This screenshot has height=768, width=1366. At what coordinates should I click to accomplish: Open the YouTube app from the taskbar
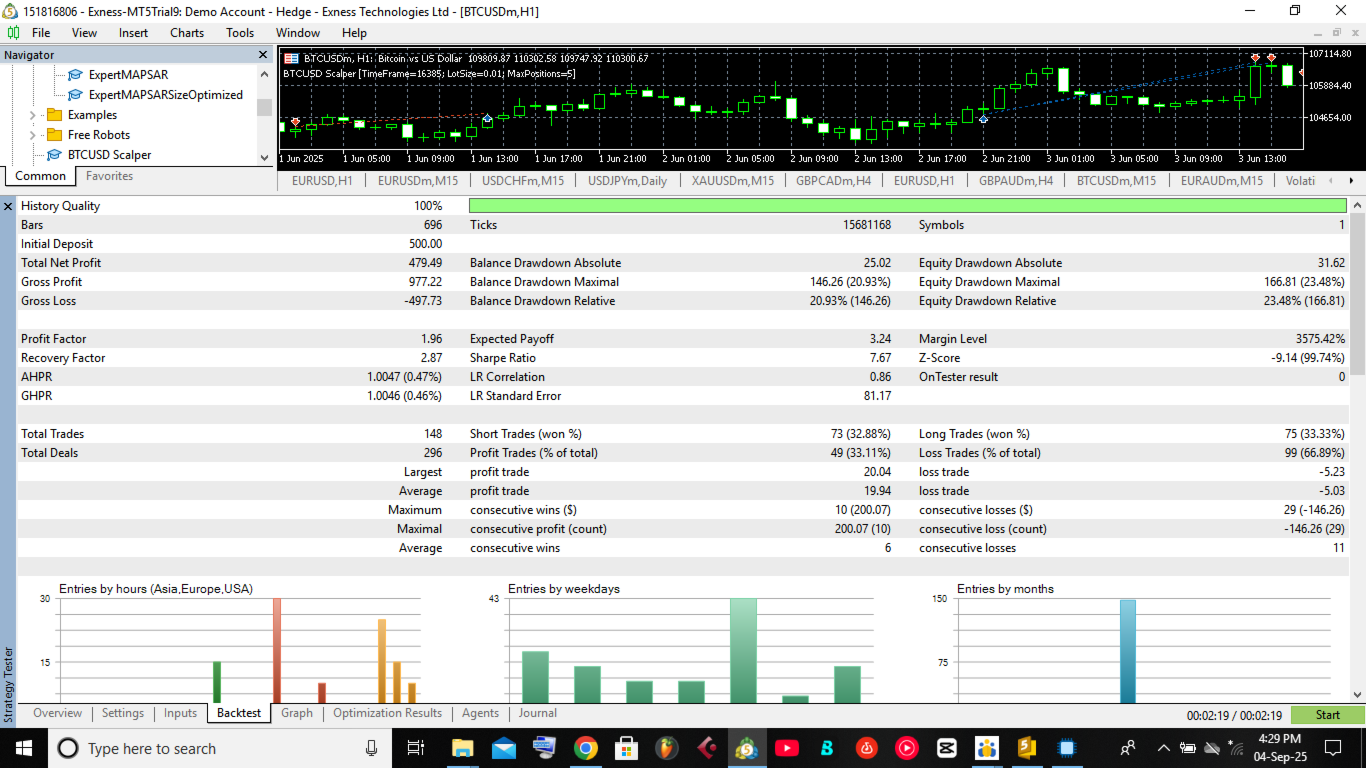(x=786, y=748)
